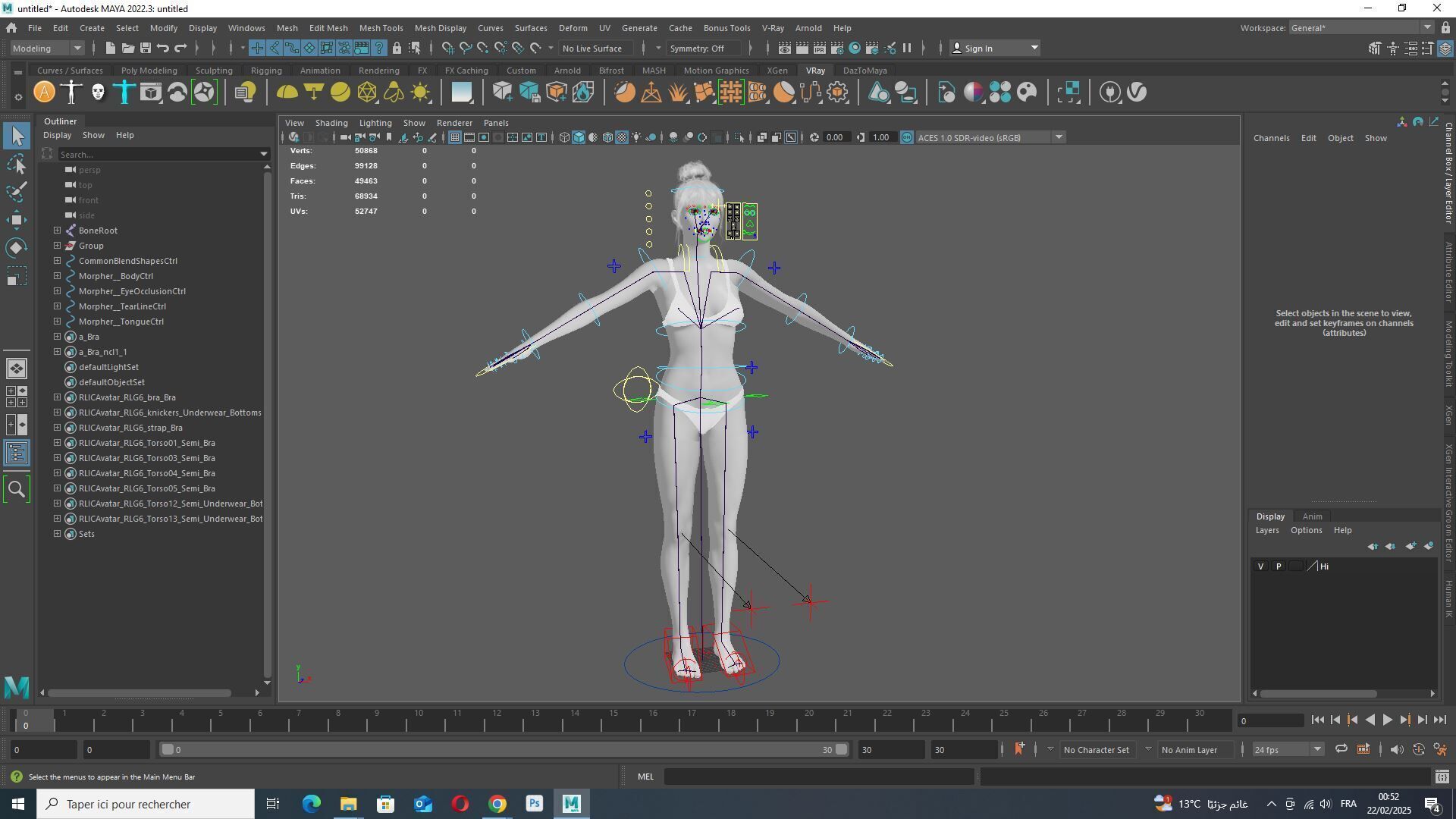Switch to the DazToMaya shelf tab
The image size is (1456, 819).
tap(864, 71)
